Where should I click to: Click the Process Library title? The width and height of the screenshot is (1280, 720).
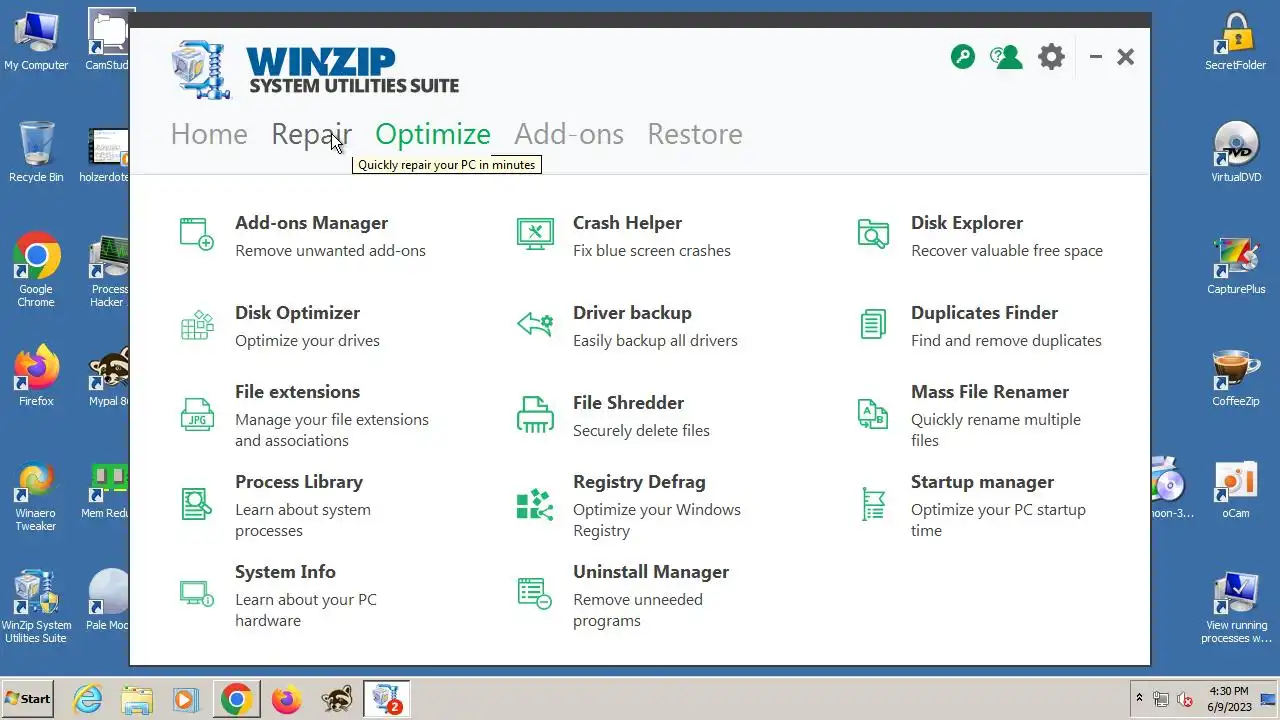pos(299,482)
